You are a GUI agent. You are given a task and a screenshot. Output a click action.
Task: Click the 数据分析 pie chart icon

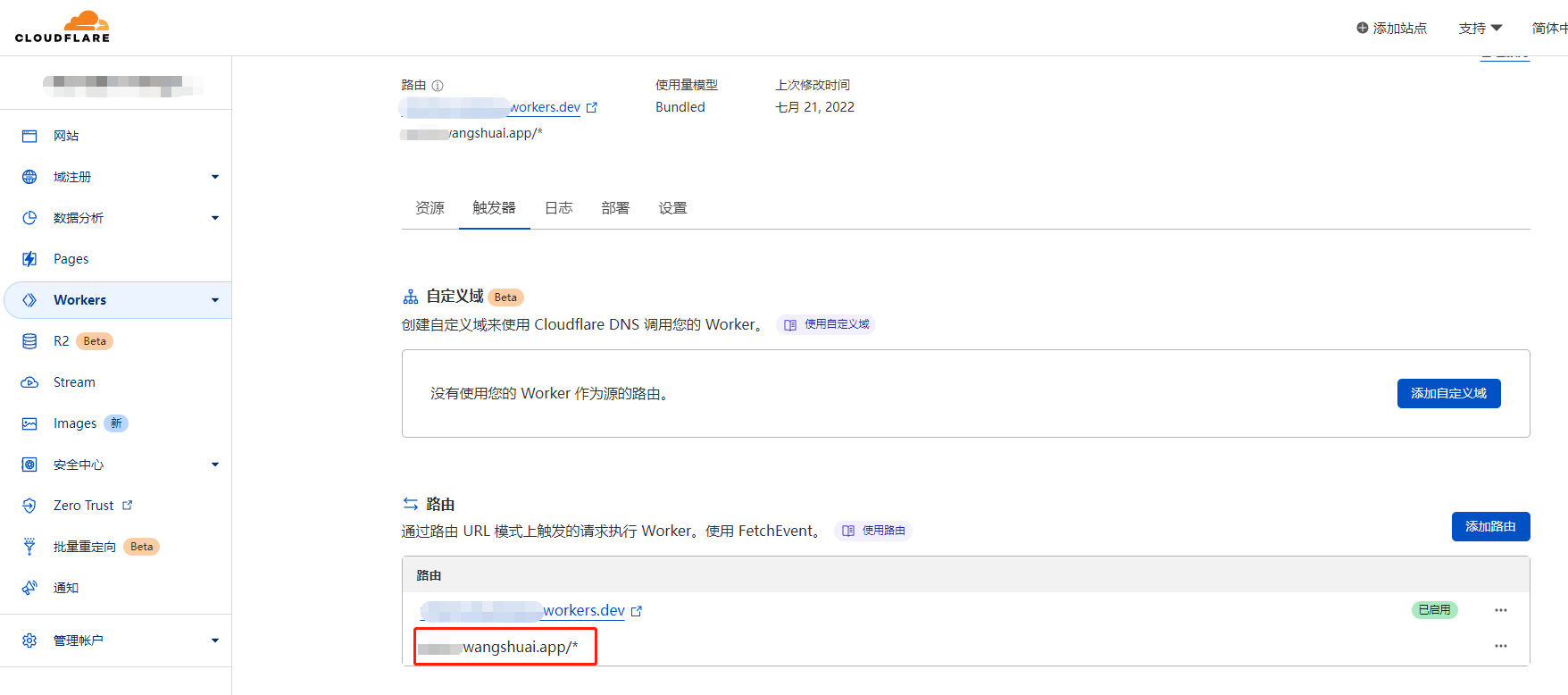tap(29, 218)
